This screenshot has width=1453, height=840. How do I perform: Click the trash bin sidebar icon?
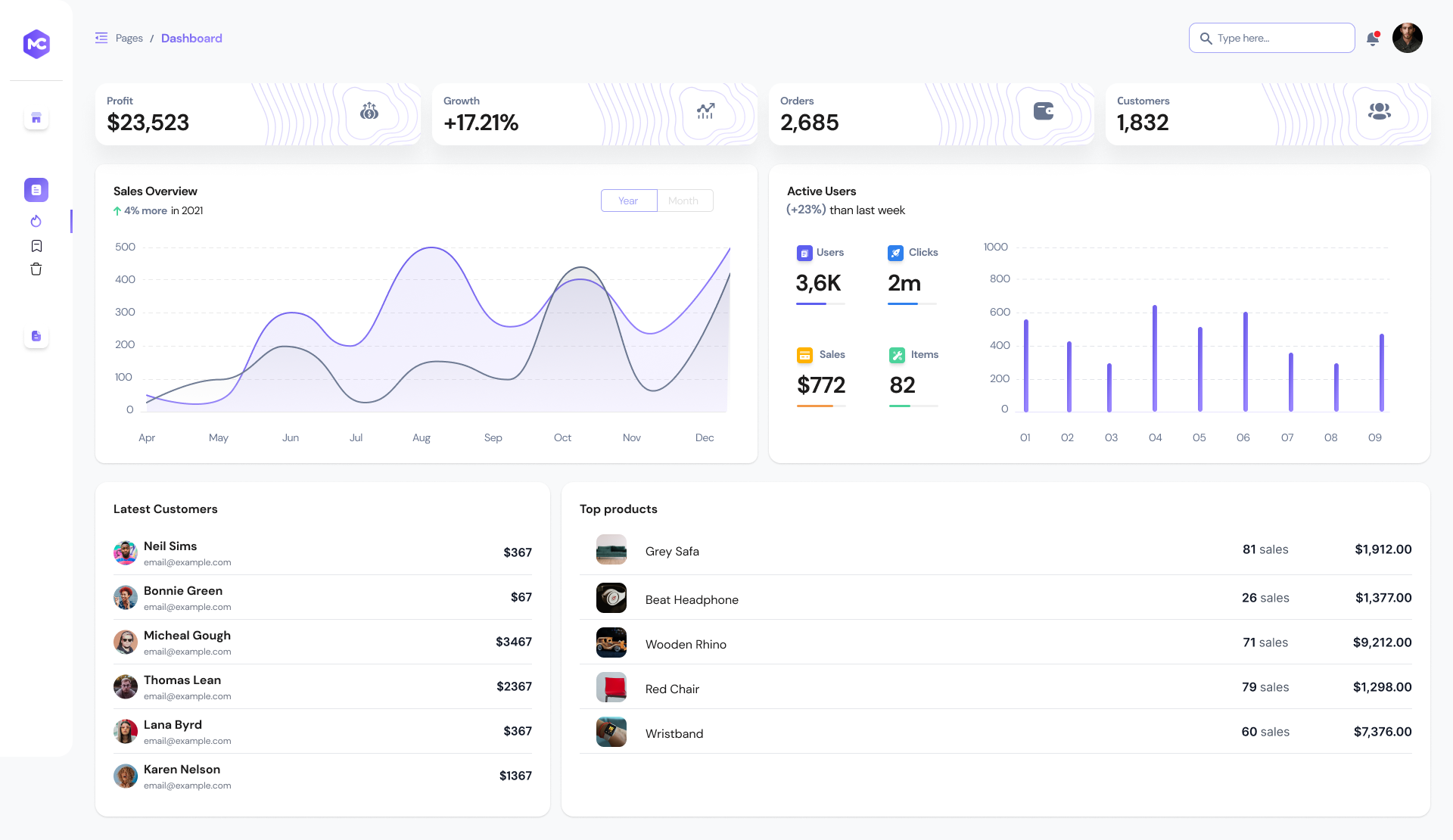pyautogui.click(x=36, y=269)
